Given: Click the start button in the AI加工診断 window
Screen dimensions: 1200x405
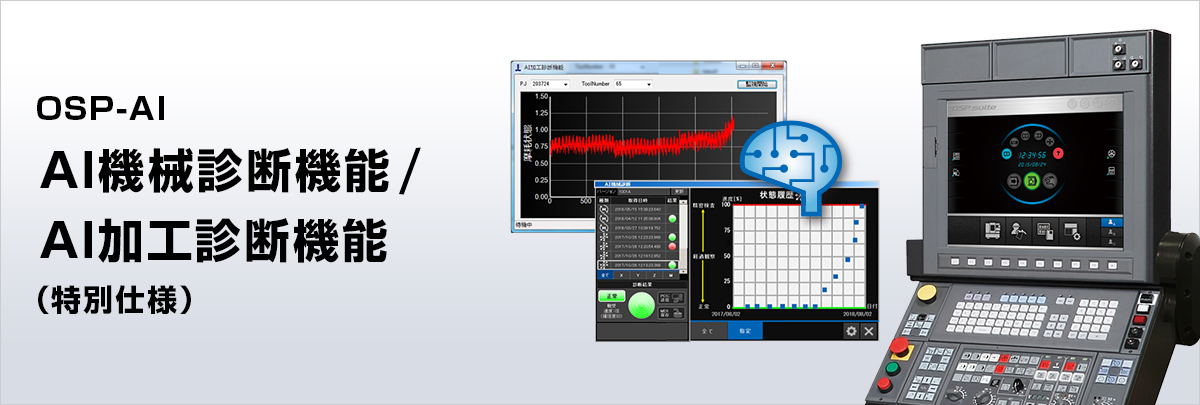Looking at the screenshot, I should 757,84.
